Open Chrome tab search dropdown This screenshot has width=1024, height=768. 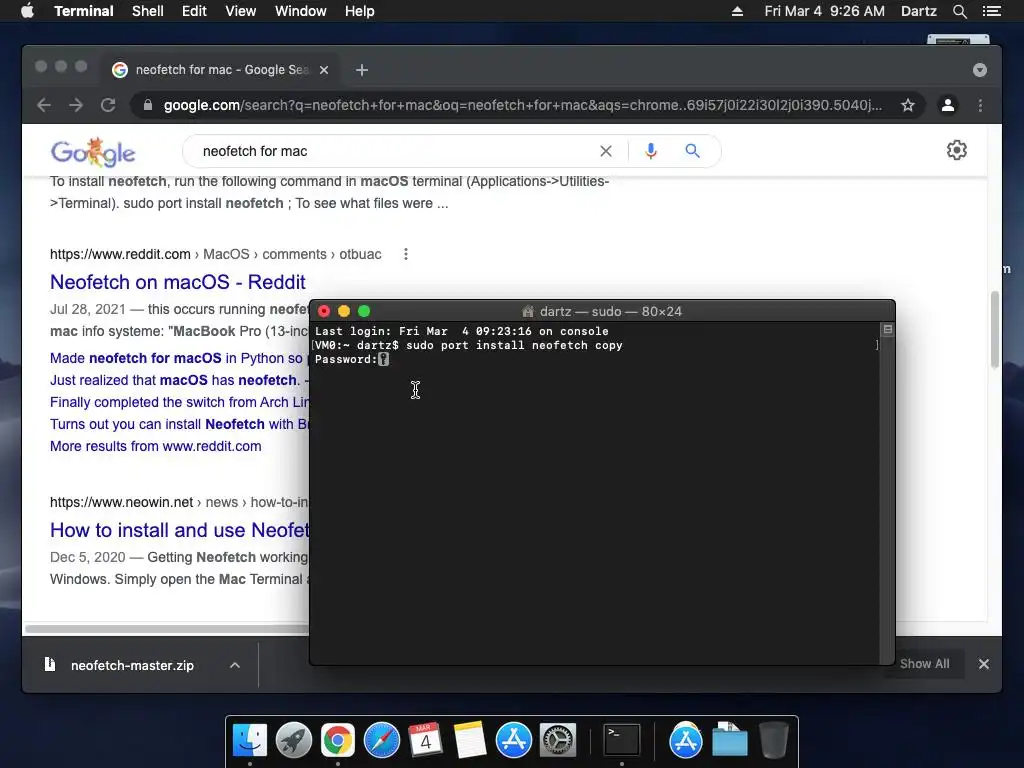(980, 70)
